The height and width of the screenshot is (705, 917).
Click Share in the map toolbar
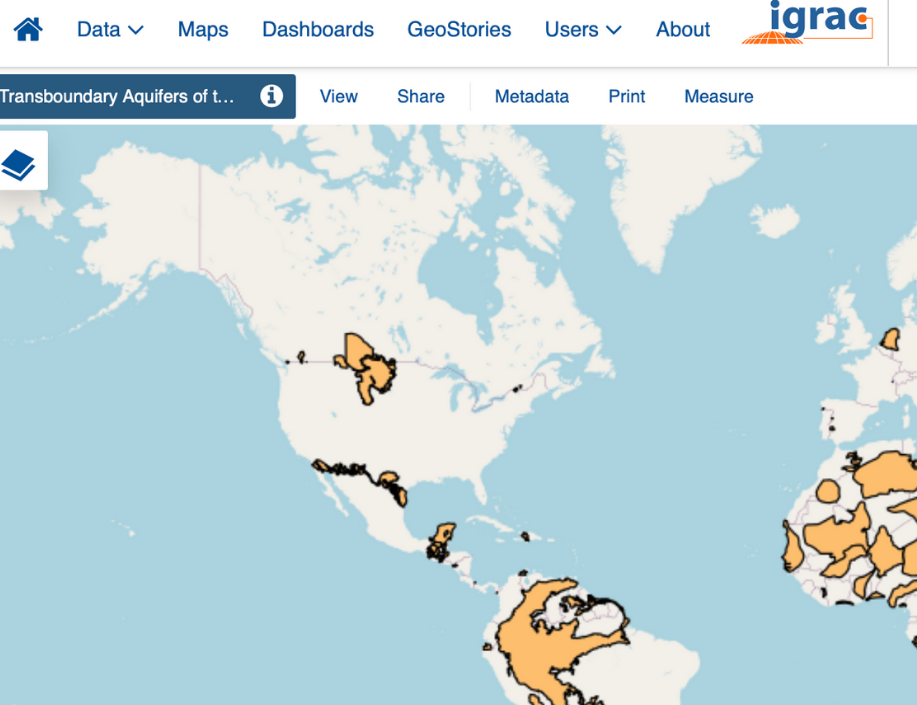[420, 96]
